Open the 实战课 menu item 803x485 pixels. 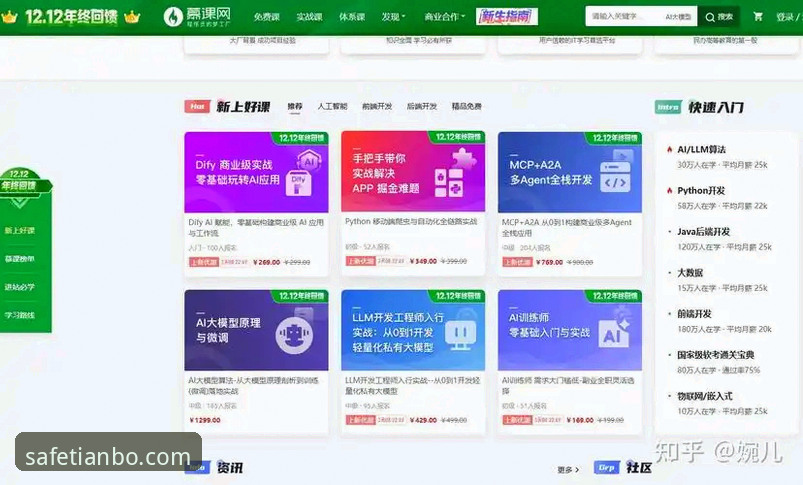[309, 17]
